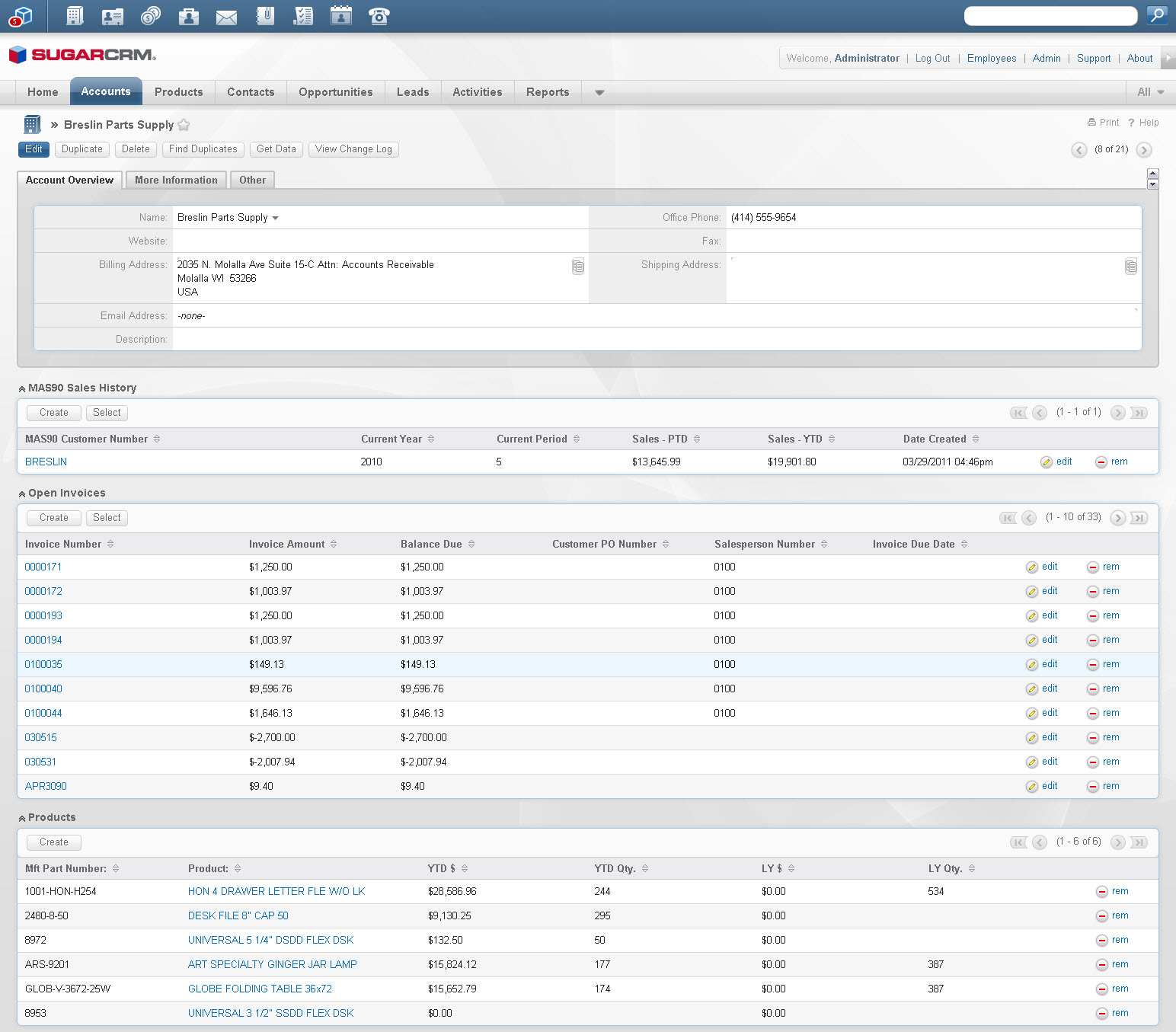1176x1032 pixels.
Task: Mark Breslin Parts Supply as favorite star
Action: [x=184, y=125]
